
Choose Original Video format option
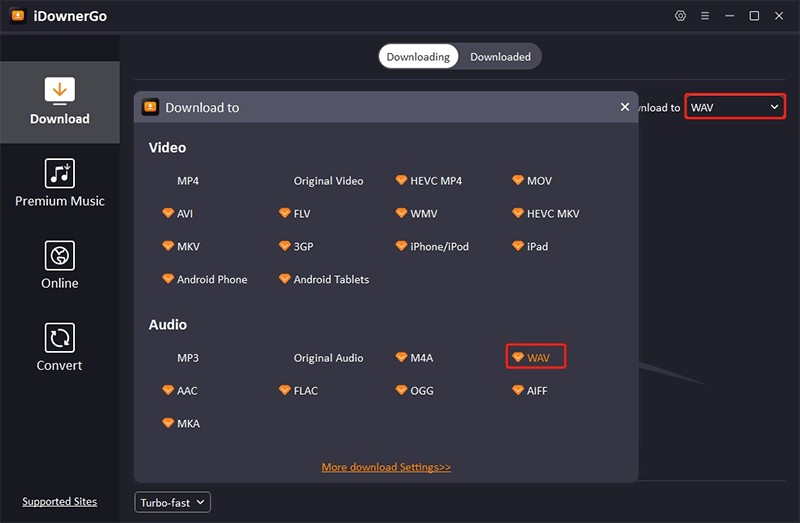pyautogui.click(x=328, y=181)
